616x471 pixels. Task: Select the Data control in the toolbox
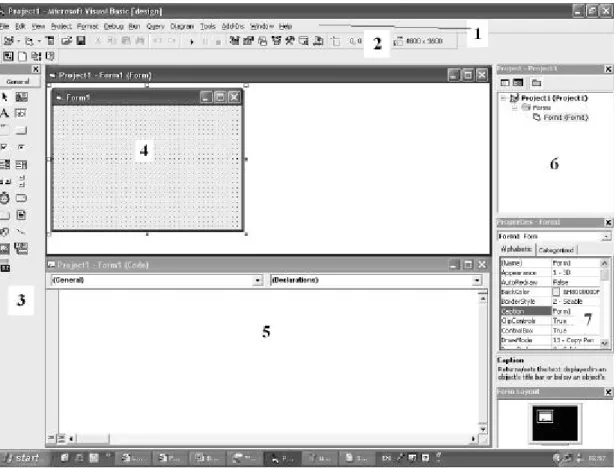pyautogui.click(x=21, y=248)
